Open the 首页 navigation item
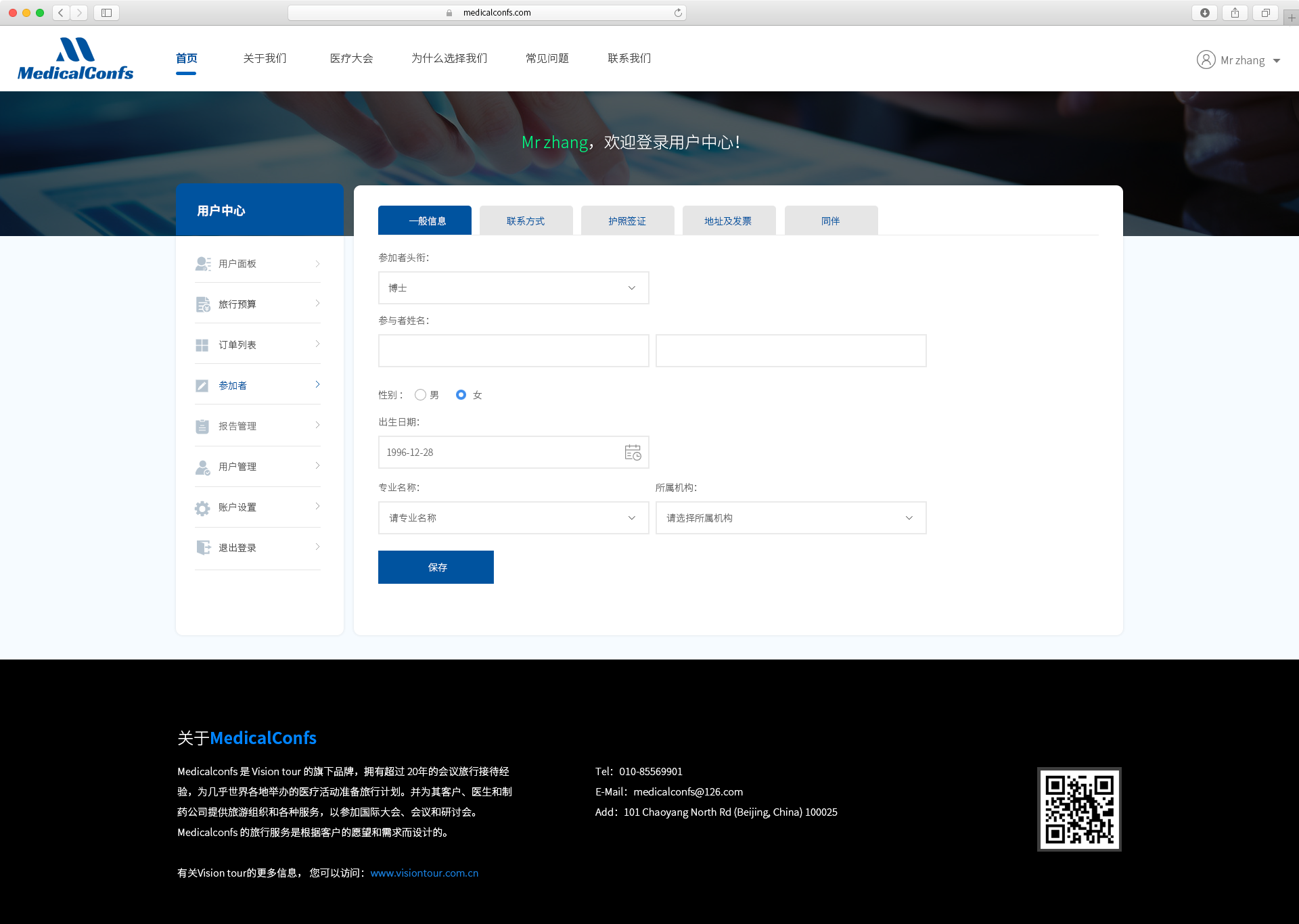The image size is (1299, 924). coord(186,58)
